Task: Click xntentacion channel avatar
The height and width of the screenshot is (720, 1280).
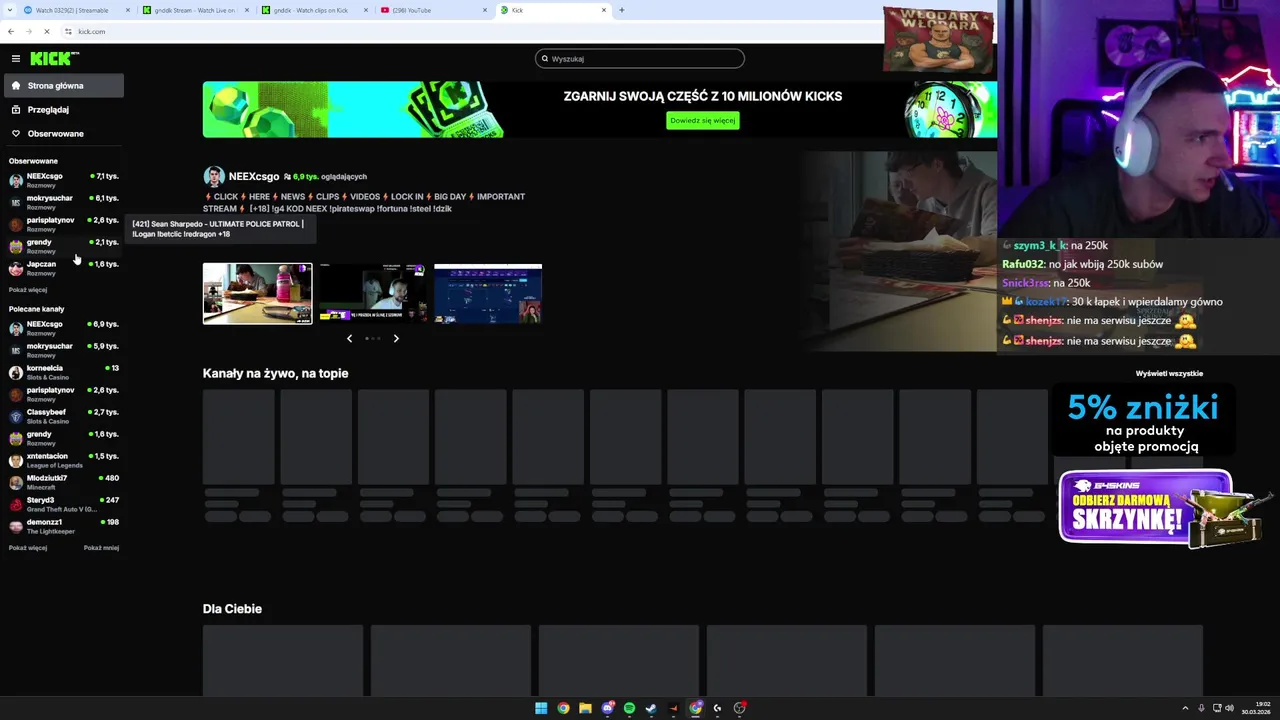Action: (x=16, y=460)
